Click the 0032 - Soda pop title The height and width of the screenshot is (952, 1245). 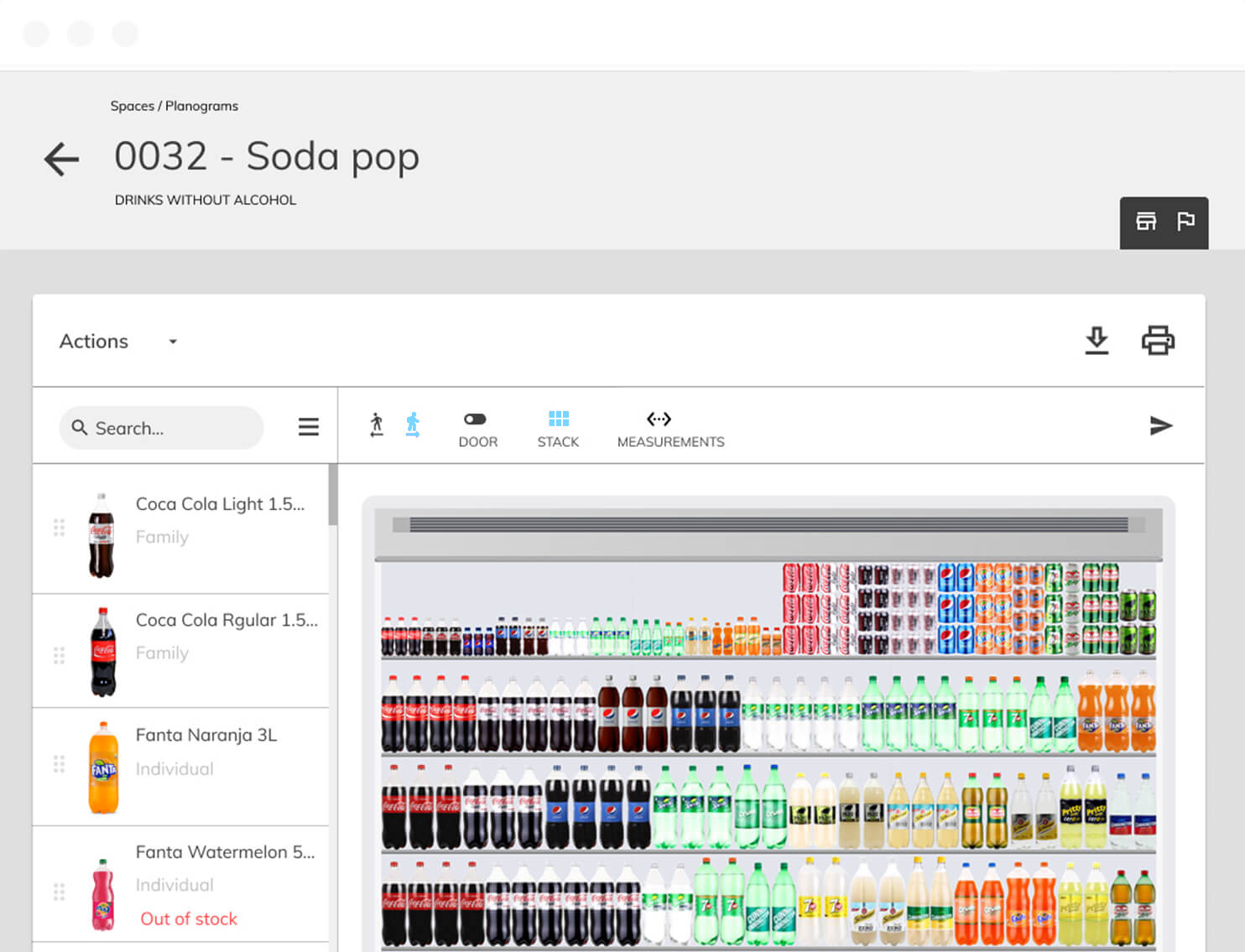[x=267, y=157]
